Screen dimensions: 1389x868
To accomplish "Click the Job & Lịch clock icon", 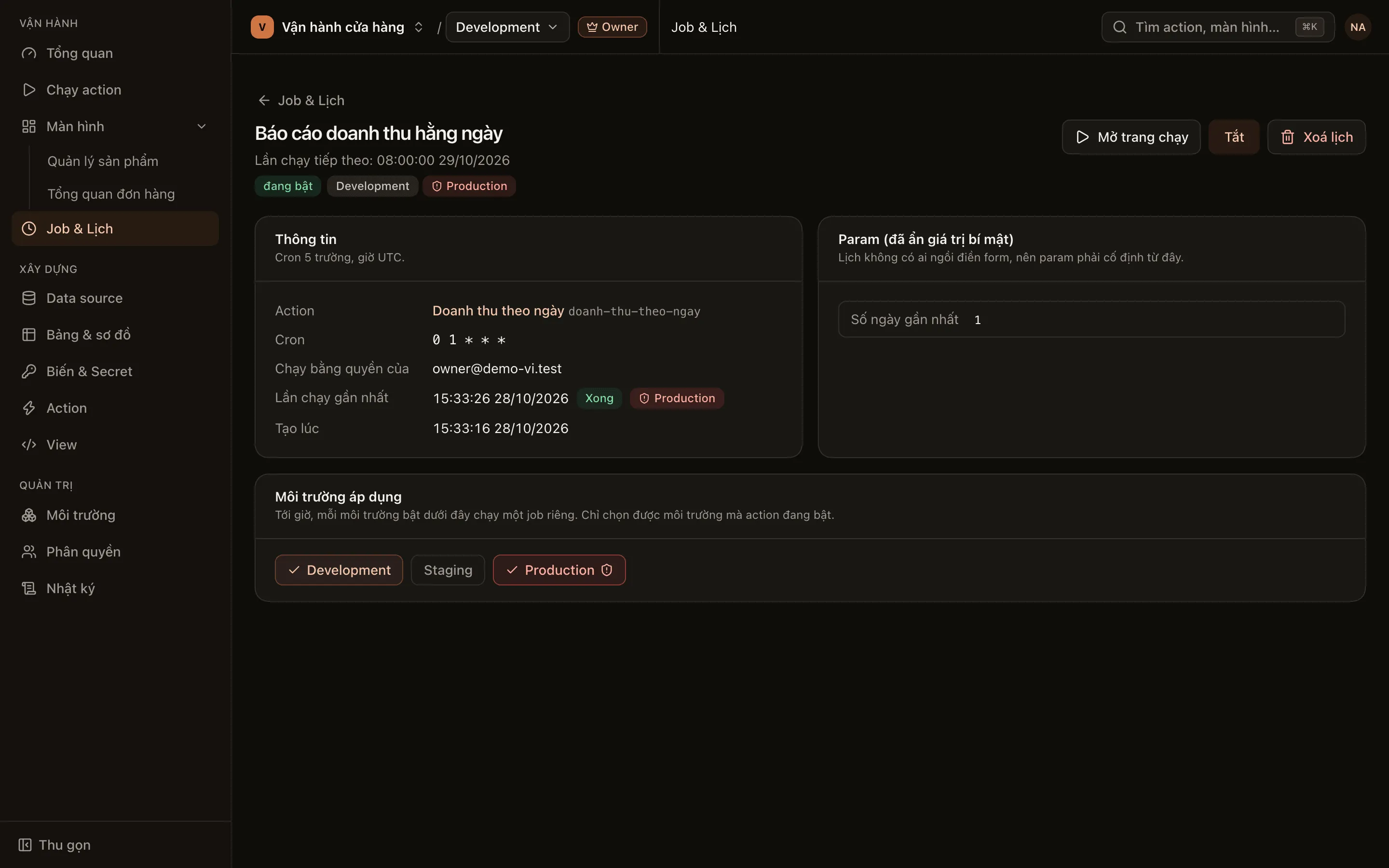I will click(29, 229).
